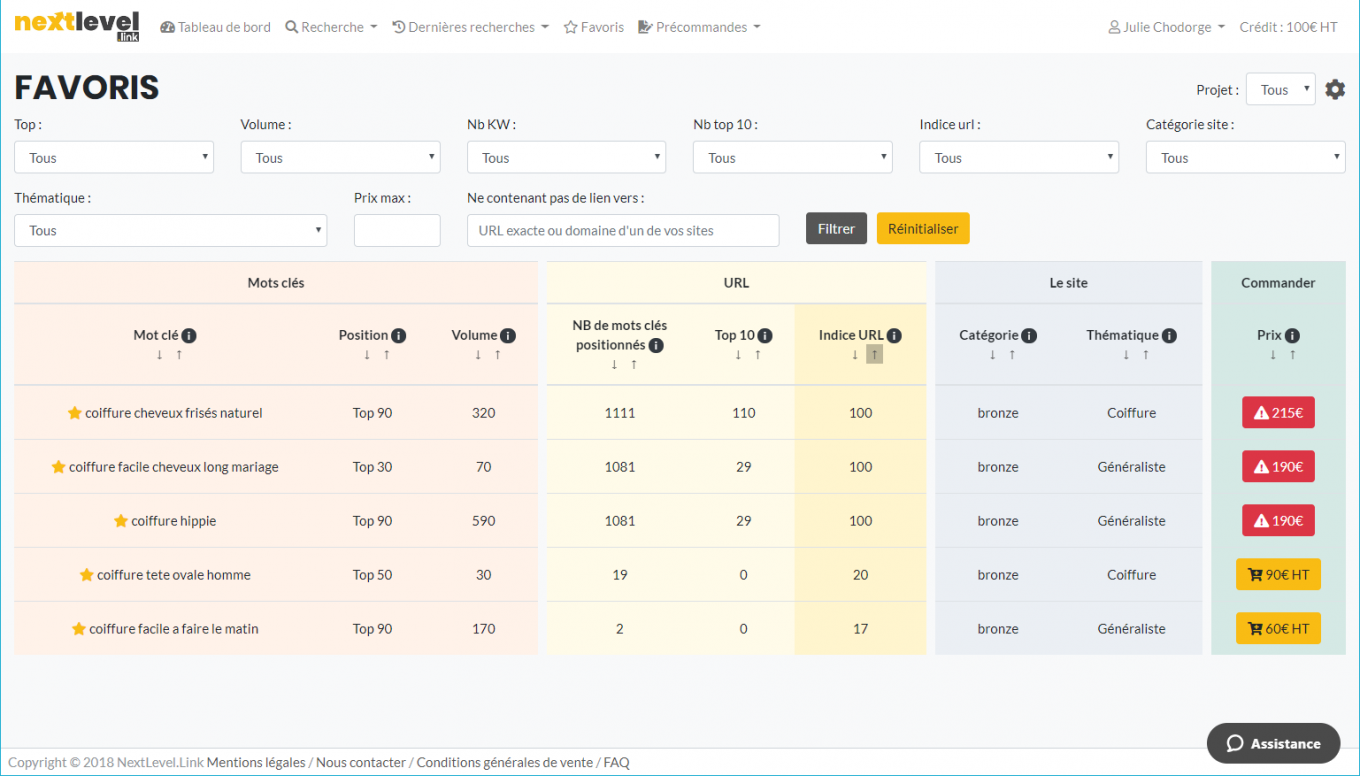The height and width of the screenshot is (776, 1360).
Task: Open the Catégorie site filter dropdown
Action: (1245, 157)
